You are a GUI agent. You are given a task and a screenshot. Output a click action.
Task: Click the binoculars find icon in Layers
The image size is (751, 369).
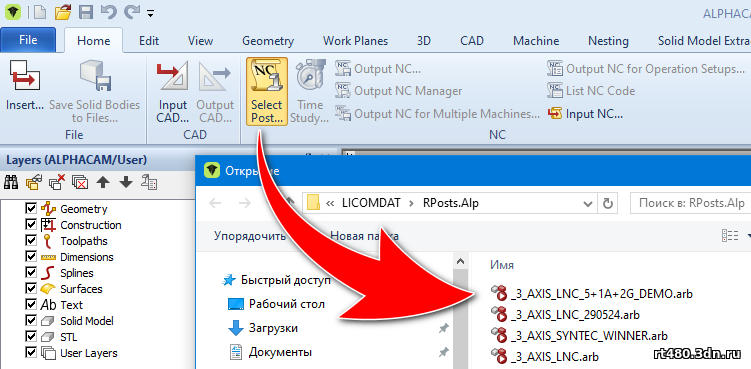tap(11, 183)
